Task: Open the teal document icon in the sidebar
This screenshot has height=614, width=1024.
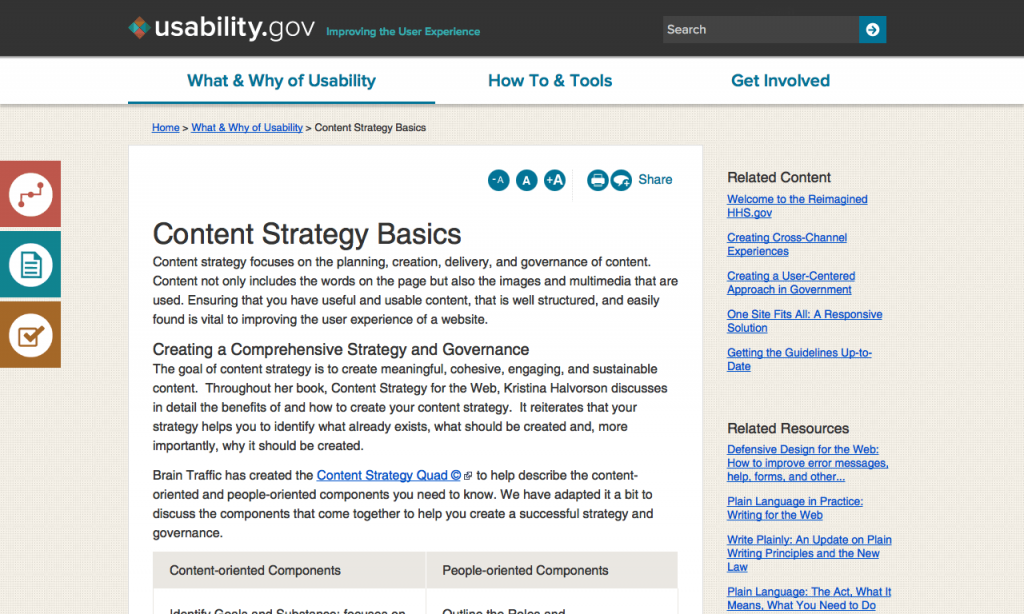Action: (30, 264)
